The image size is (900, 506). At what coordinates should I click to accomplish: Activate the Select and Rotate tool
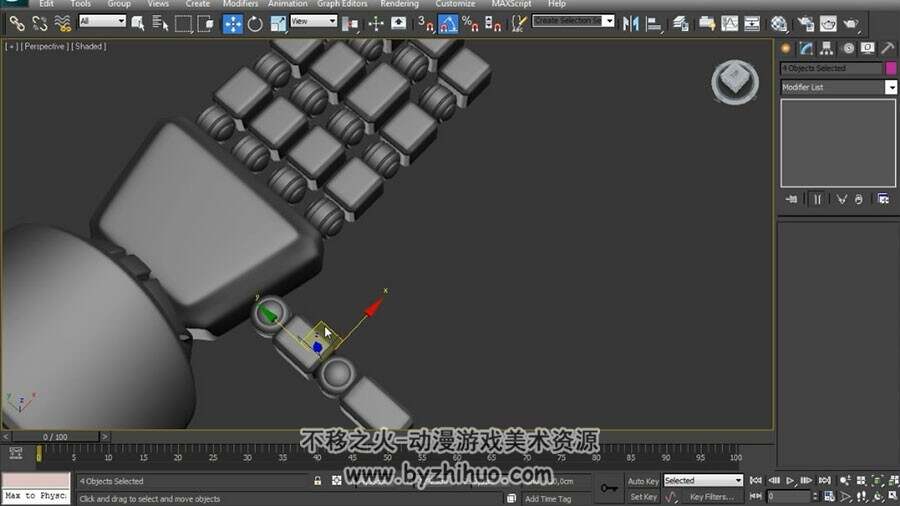[255, 24]
